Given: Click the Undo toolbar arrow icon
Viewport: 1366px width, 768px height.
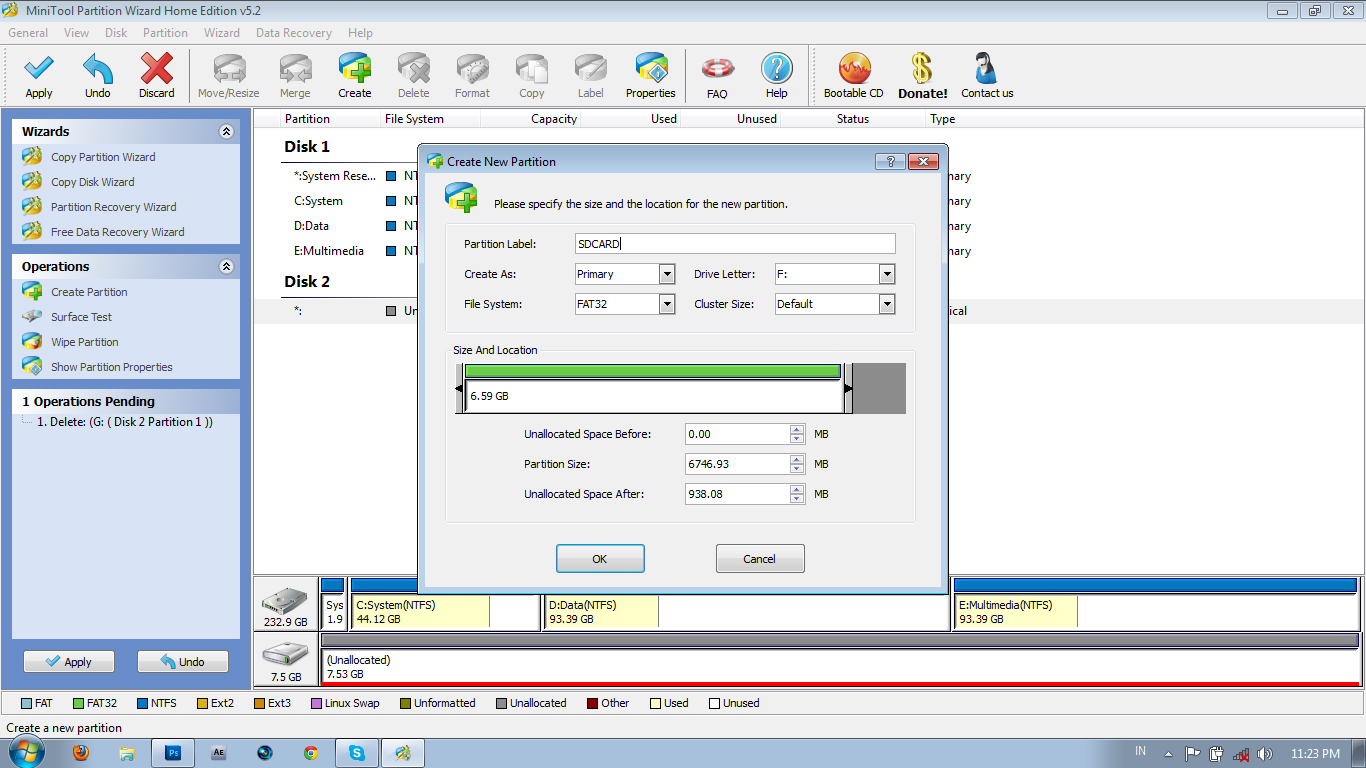Looking at the screenshot, I should pos(98,69).
